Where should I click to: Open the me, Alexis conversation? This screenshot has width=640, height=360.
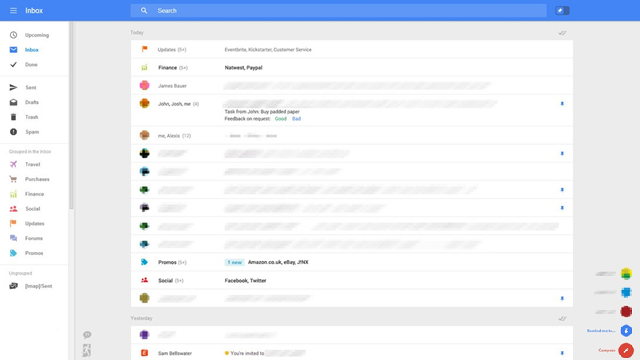352,136
